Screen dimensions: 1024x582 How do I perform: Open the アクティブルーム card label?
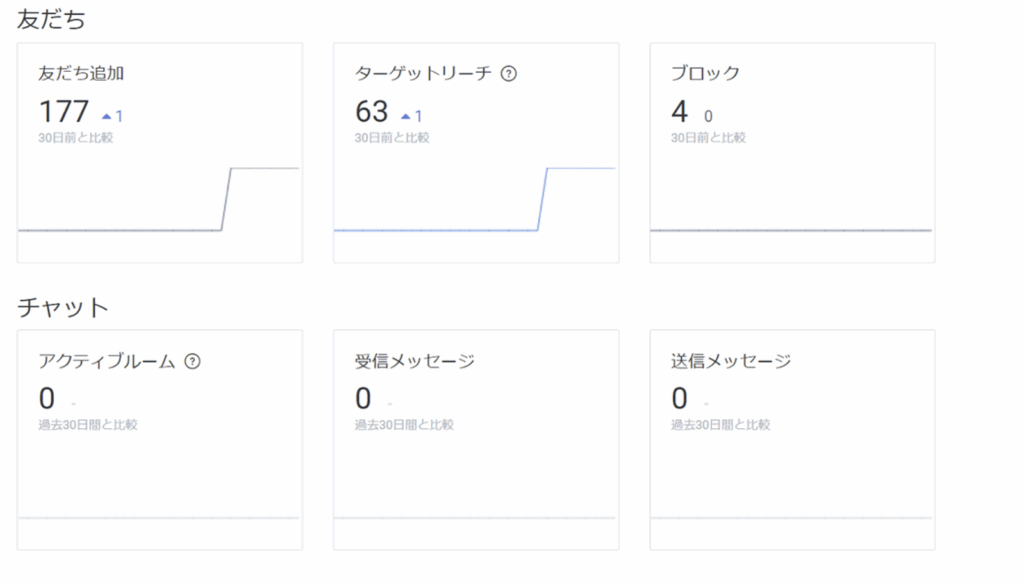tap(107, 361)
